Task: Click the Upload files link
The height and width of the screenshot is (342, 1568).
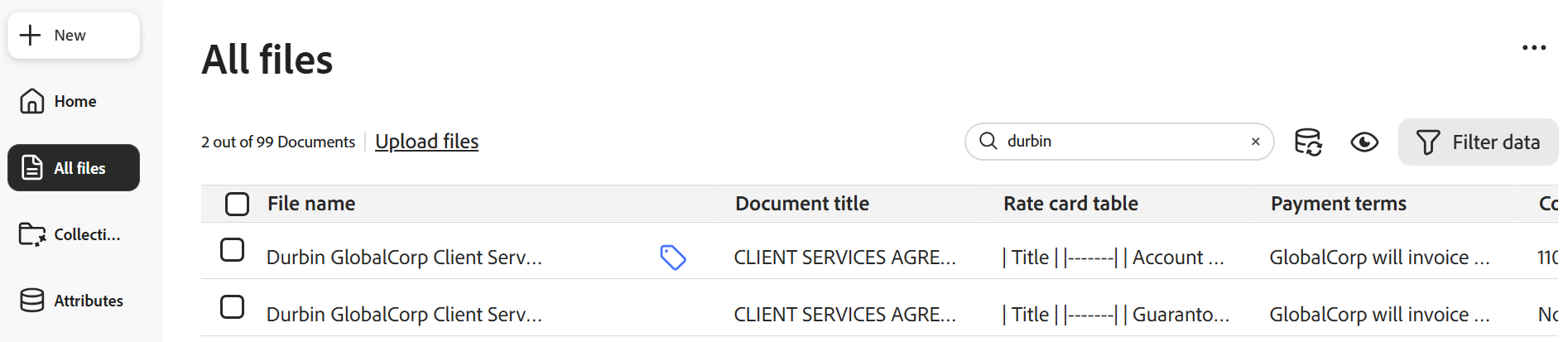Action: tap(427, 142)
